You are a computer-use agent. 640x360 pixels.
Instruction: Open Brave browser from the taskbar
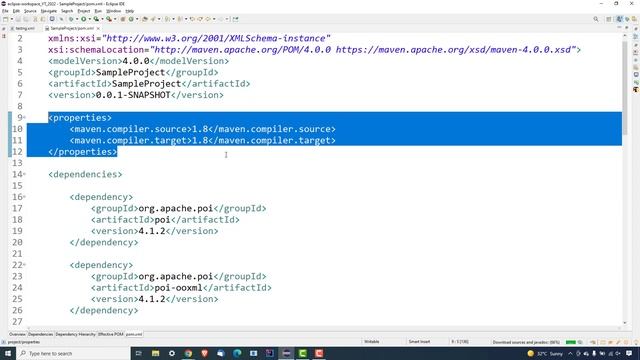click(x=204, y=353)
